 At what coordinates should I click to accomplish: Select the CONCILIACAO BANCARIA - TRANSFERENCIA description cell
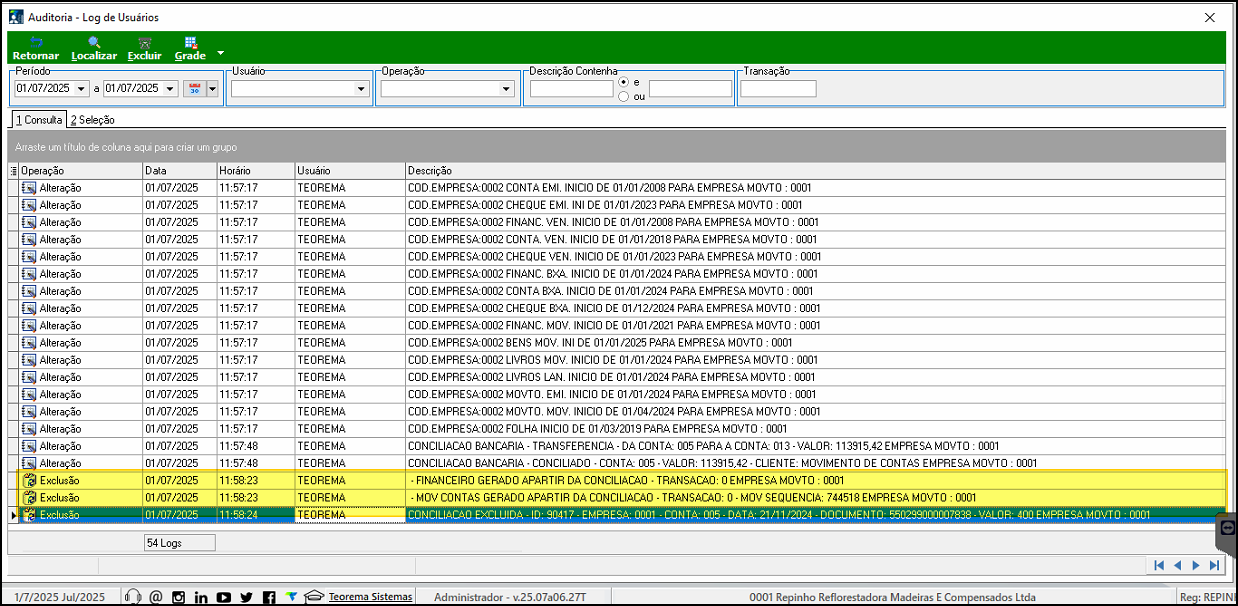point(815,446)
